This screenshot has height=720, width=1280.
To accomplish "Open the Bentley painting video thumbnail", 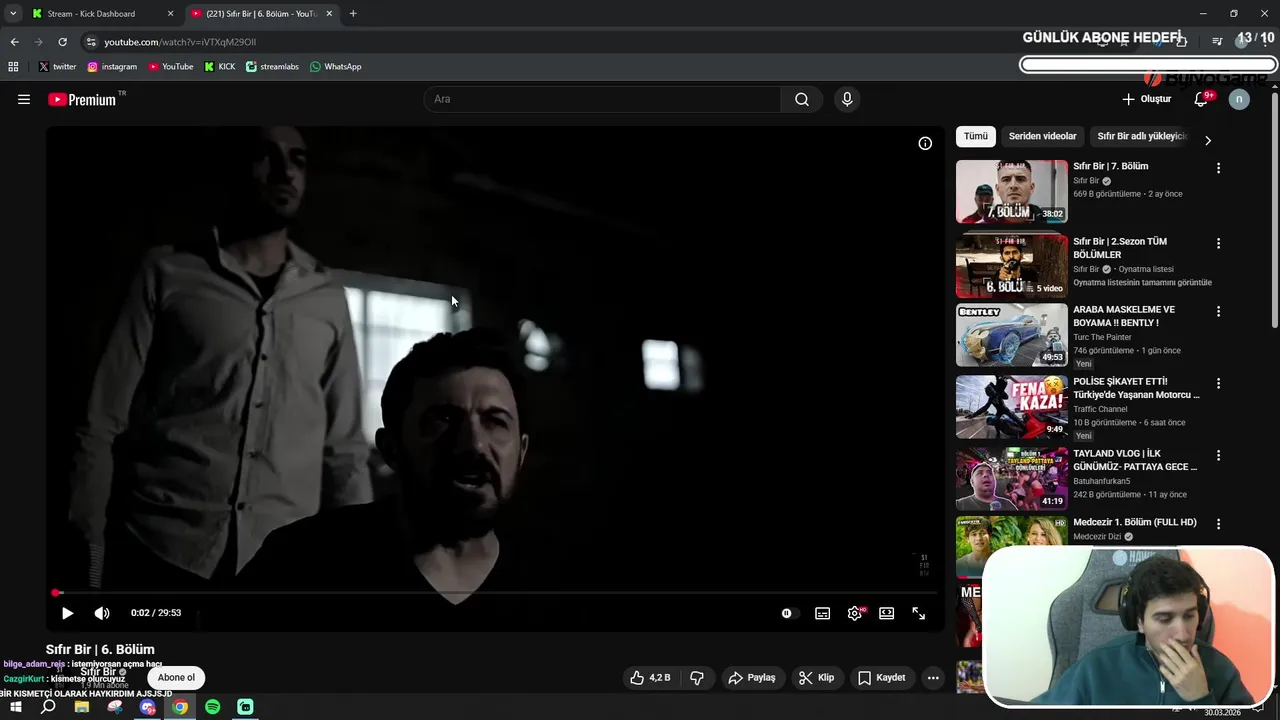I will click(x=1011, y=335).
